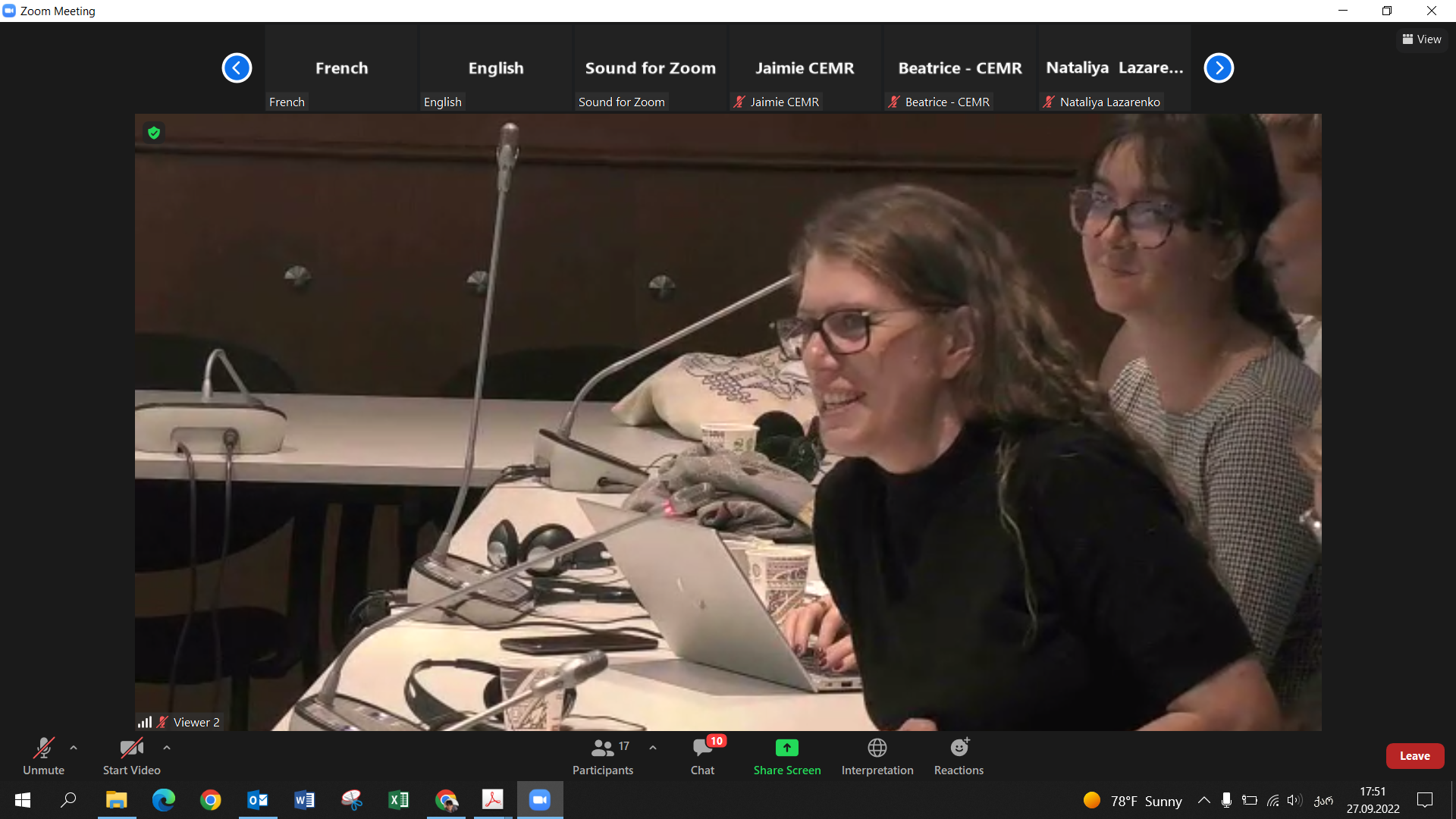Go to next participants page arrow

(x=1219, y=68)
